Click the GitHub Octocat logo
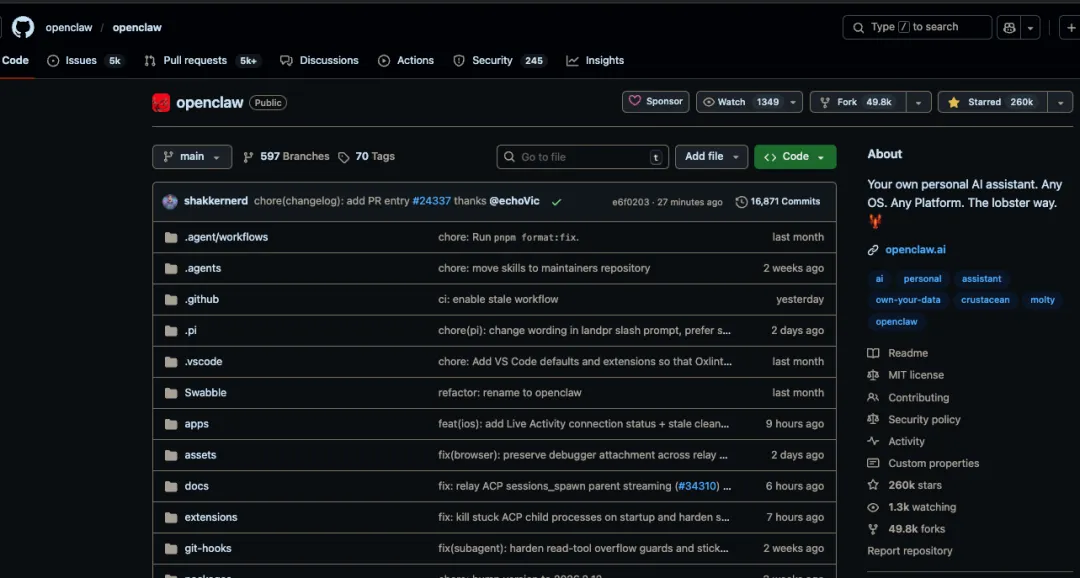 pos(22,27)
